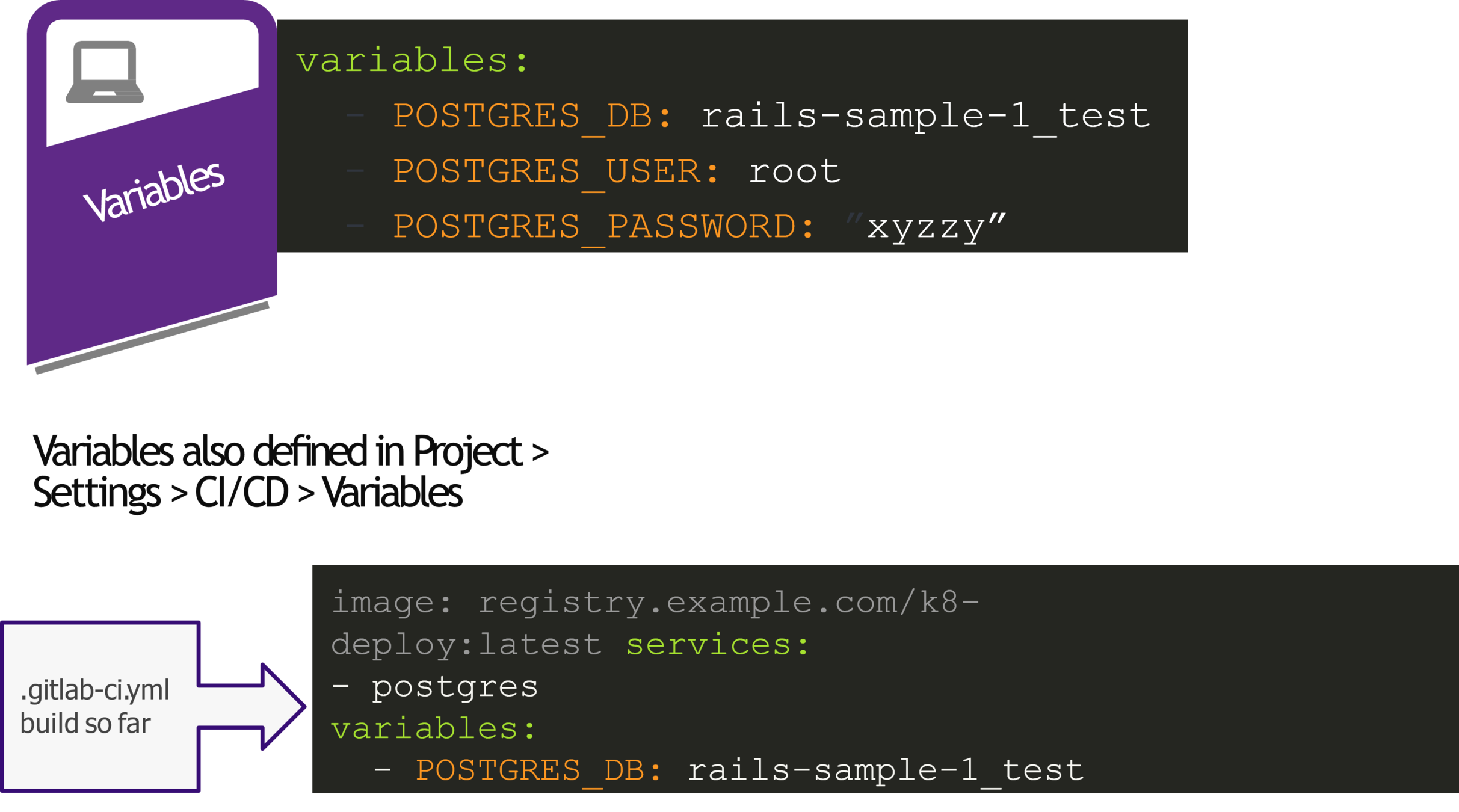Select the root value
This screenshot has width=1459, height=812.
coord(794,172)
